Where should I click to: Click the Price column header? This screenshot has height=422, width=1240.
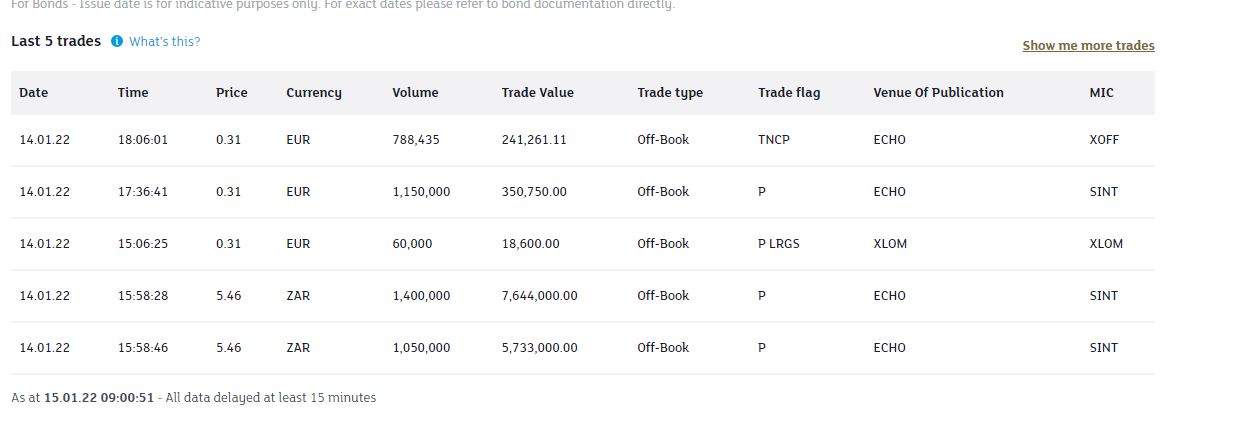[x=231, y=93]
